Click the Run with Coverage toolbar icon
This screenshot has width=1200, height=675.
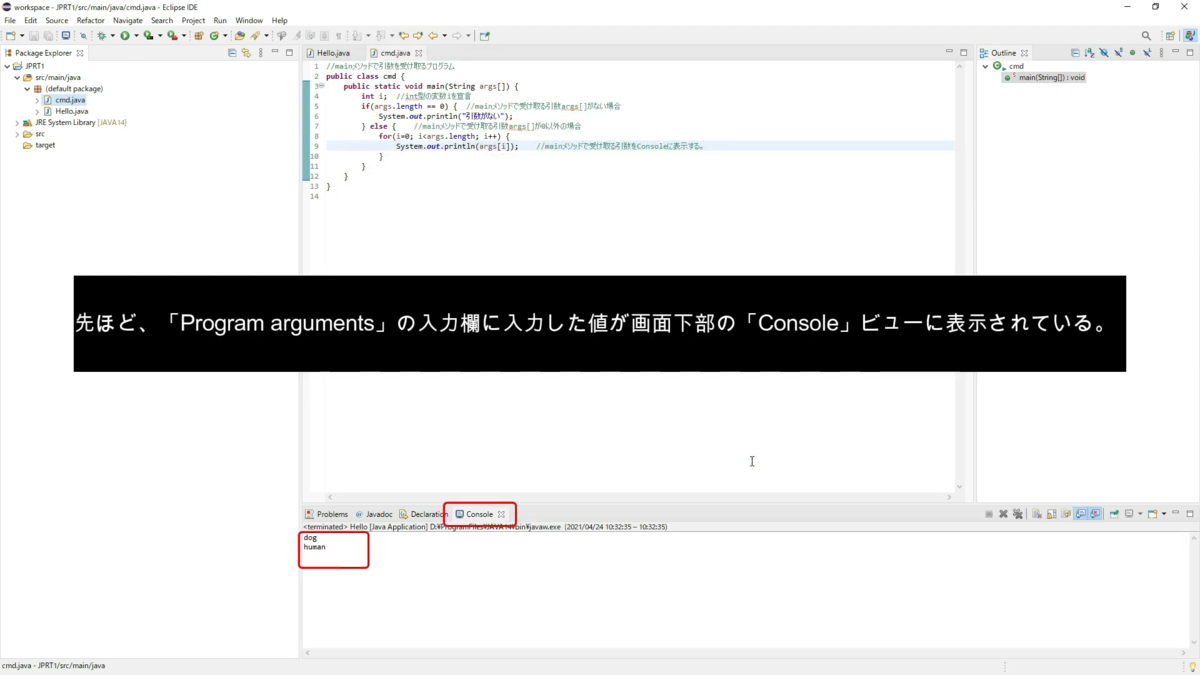coord(147,36)
